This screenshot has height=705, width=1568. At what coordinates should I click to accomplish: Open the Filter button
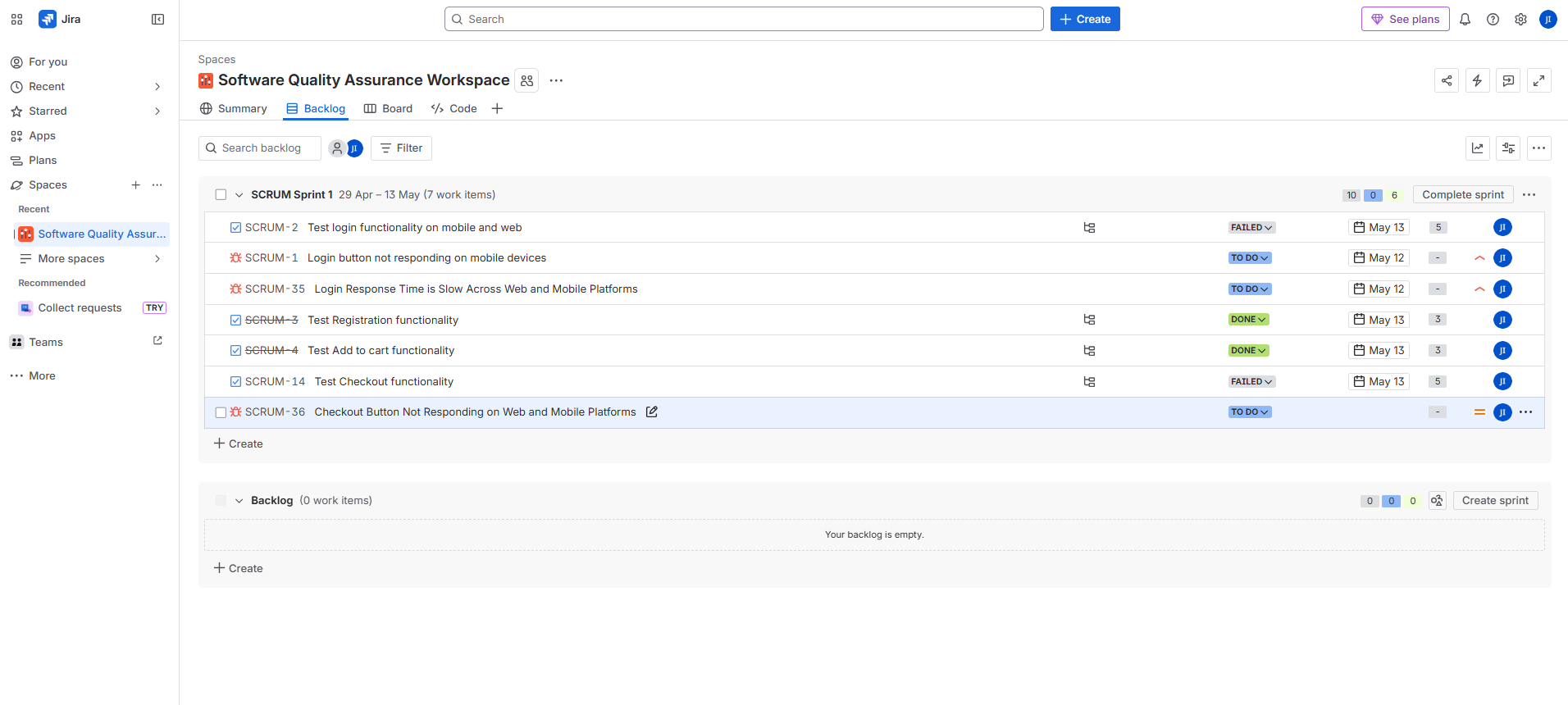(x=401, y=148)
